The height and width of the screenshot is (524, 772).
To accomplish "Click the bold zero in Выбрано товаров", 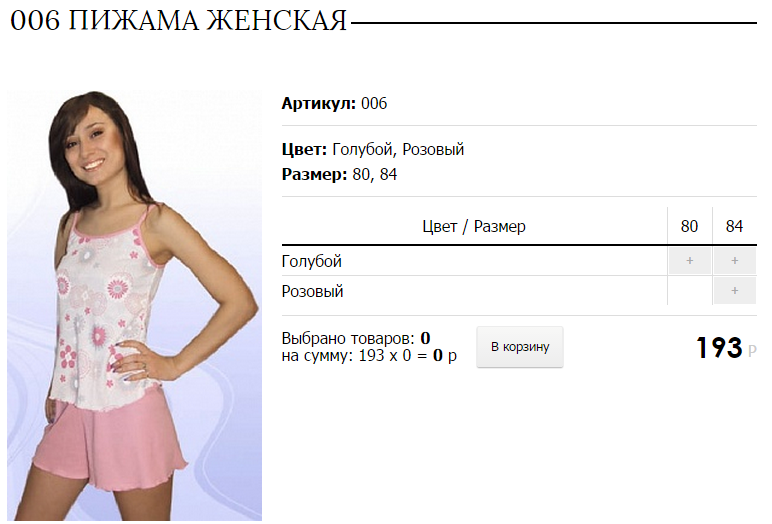I will coord(425,338).
